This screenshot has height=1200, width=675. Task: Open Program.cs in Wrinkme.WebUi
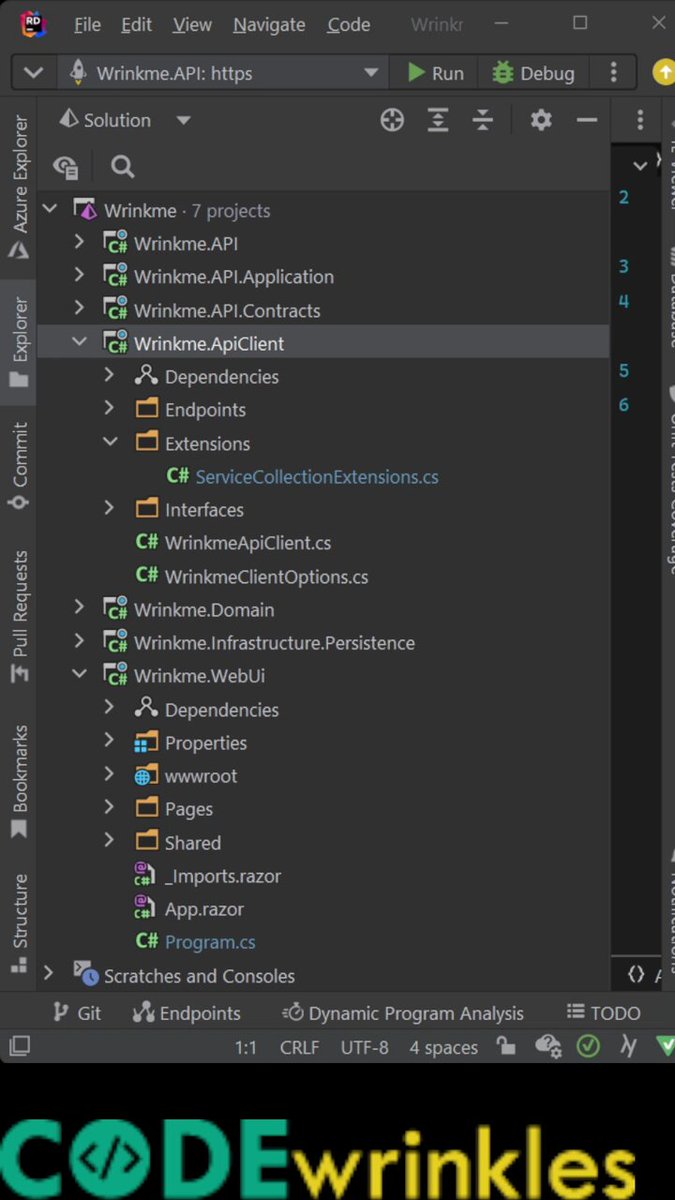tap(210, 942)
